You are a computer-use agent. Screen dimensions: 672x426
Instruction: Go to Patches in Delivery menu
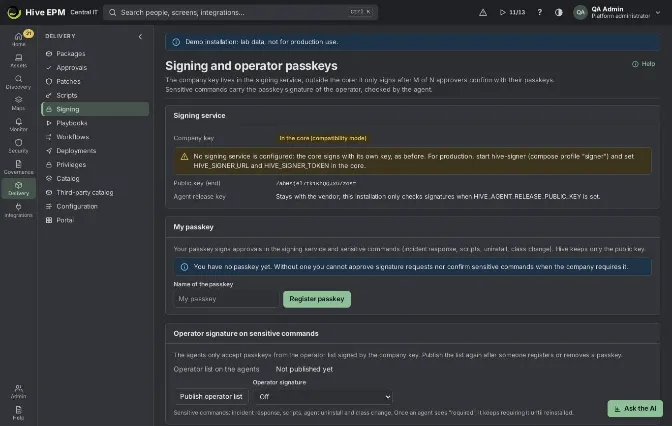click(x=95, y=81)
